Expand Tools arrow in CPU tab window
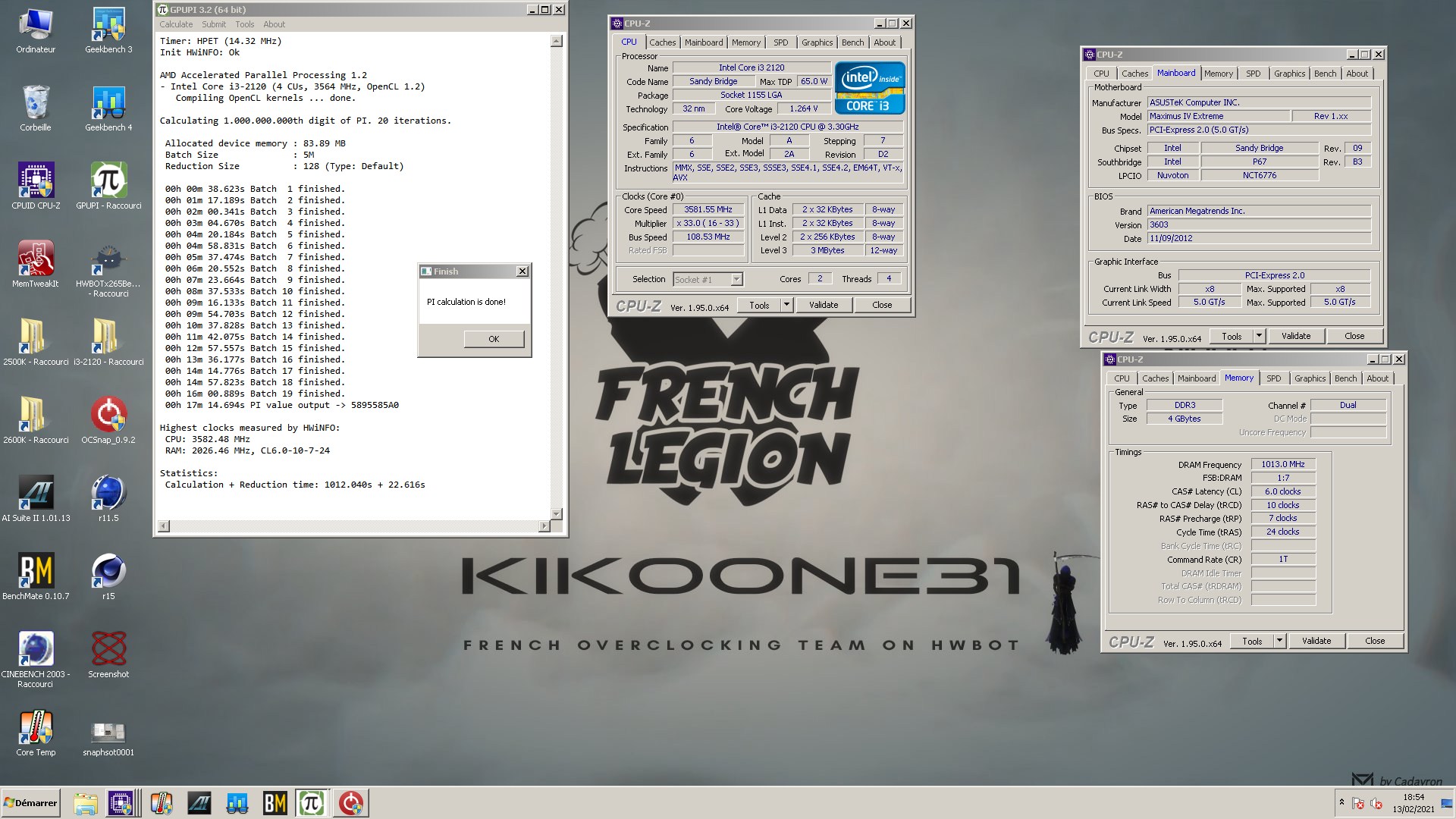Screen dimensions: 1456x819 [x=786, y=305]
